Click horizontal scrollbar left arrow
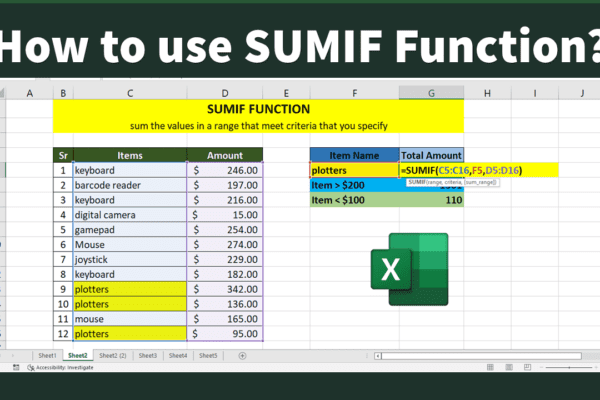 tap(378, 356)
